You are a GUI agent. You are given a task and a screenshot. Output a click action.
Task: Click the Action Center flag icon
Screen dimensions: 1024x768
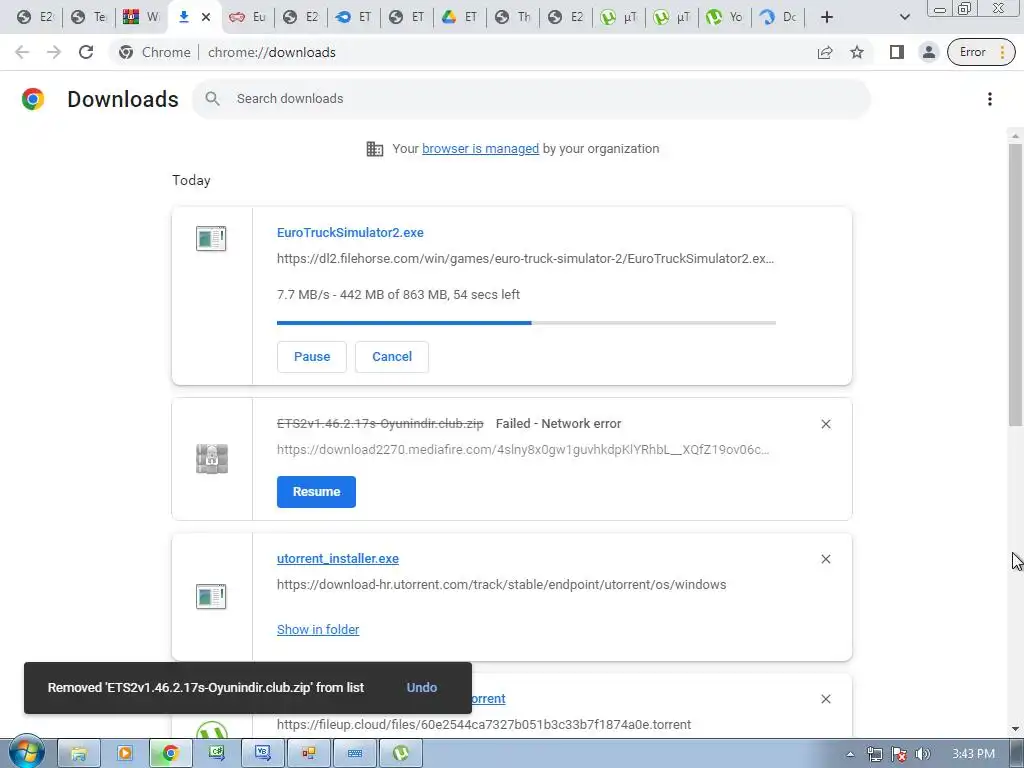click(x=899, y=754)
